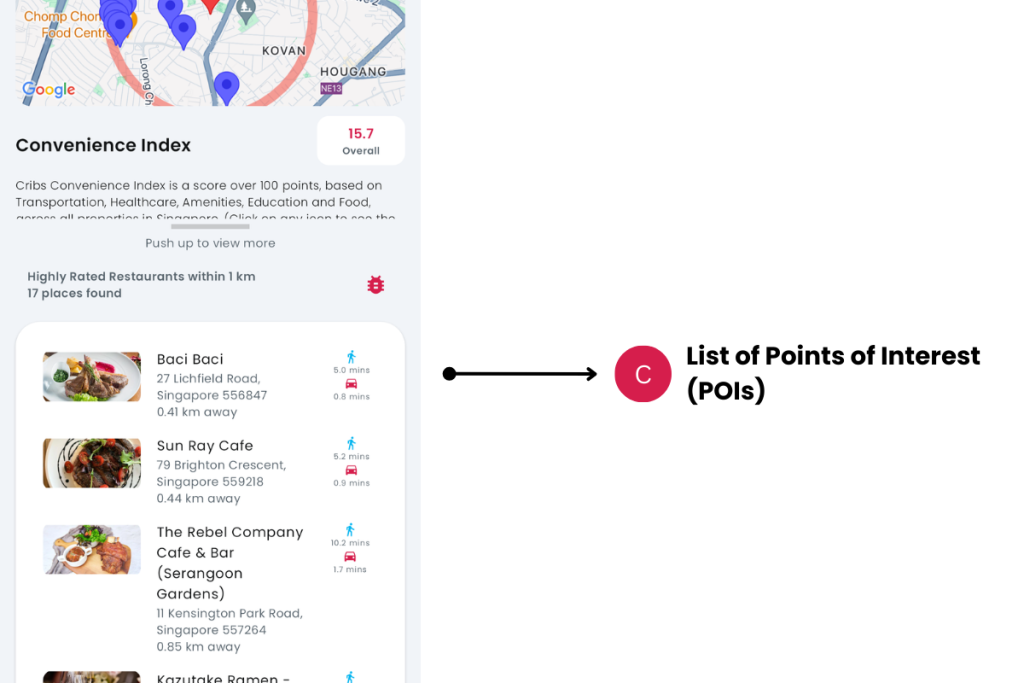Image resolution: width=1024 pixels, height=683 pixels.
Task: Select the Kazutake Ramen listing title
Action: pos(223,678)
